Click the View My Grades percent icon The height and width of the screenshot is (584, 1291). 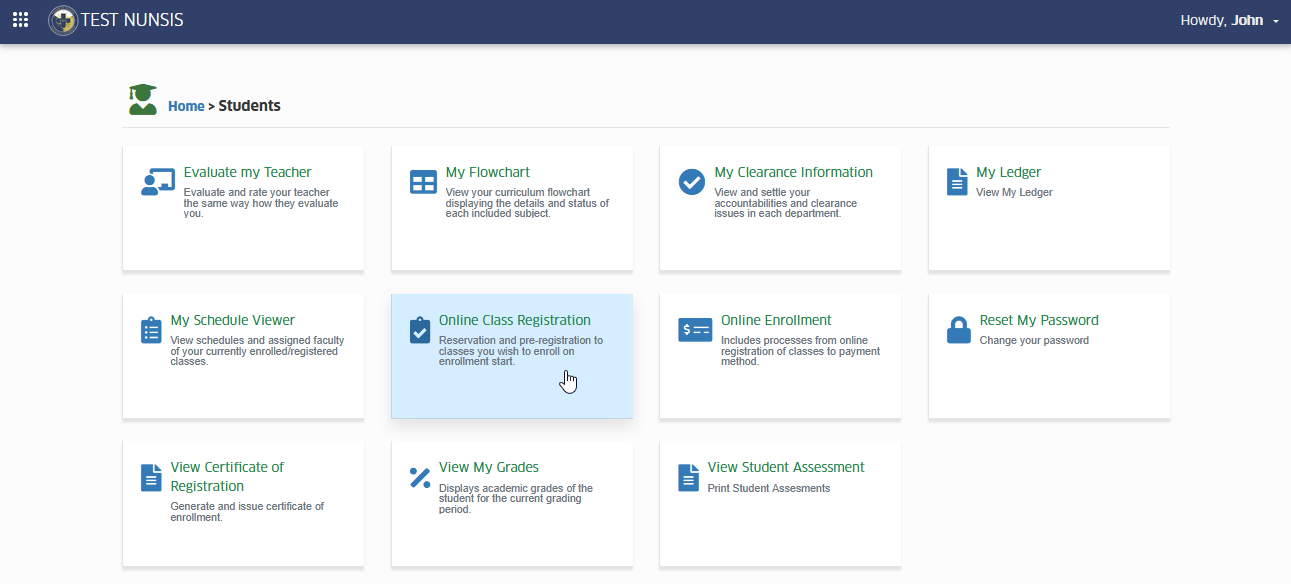coord(420,477)
